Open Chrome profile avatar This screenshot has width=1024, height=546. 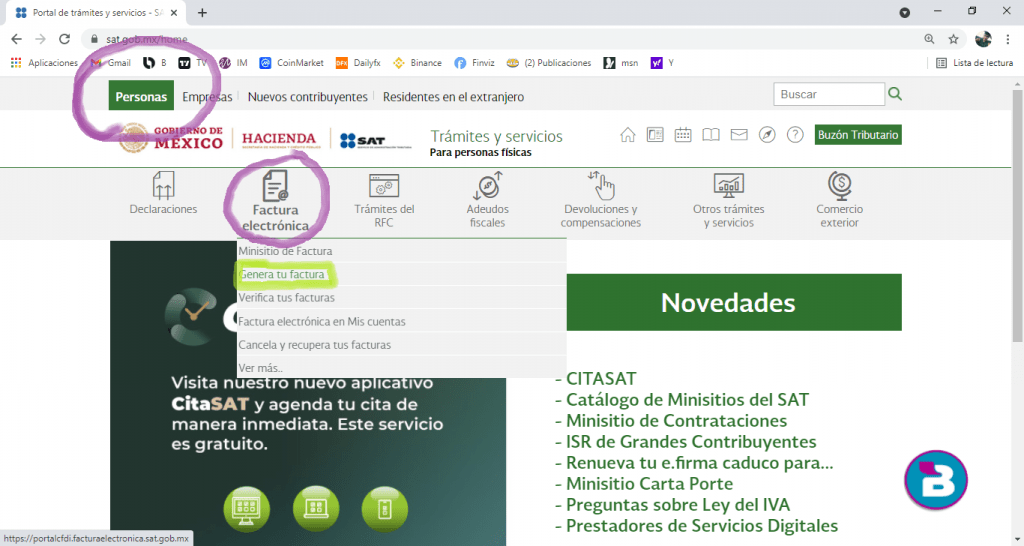click(983, 39)
